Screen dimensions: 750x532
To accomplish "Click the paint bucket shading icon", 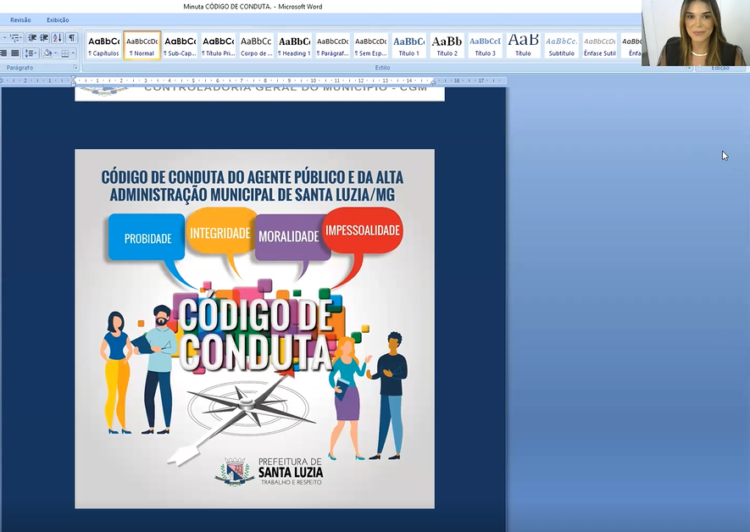I will 48,53.
